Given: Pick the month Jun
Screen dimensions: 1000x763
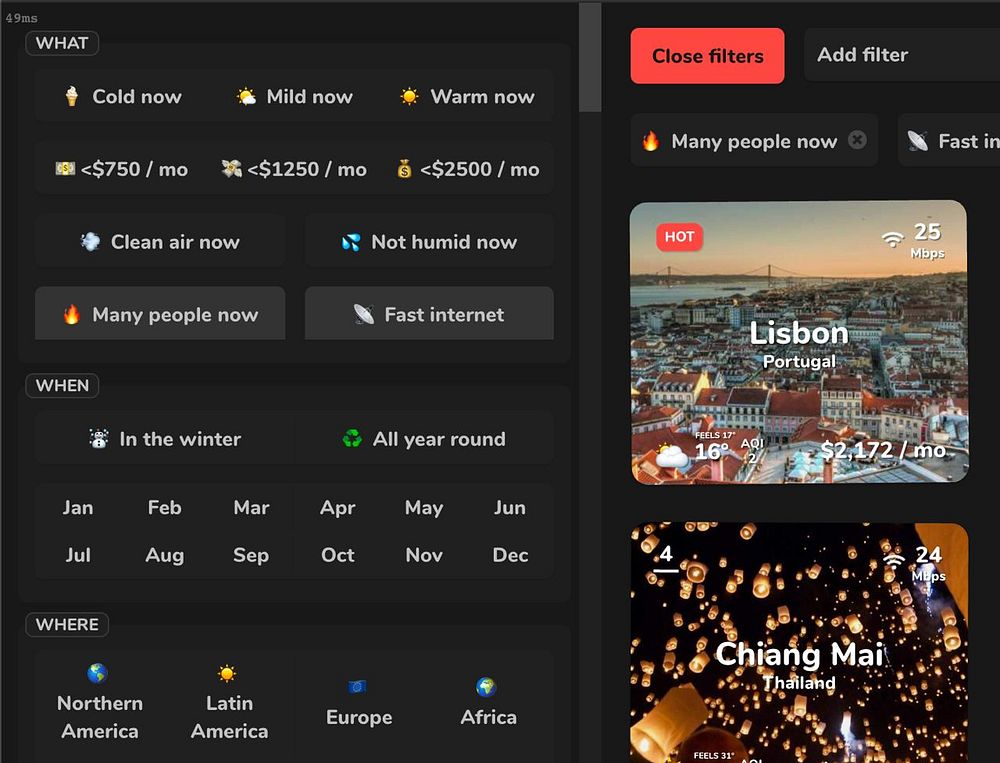Looking at the screenshot, I should pyautogui.click(x=510, y=508).
